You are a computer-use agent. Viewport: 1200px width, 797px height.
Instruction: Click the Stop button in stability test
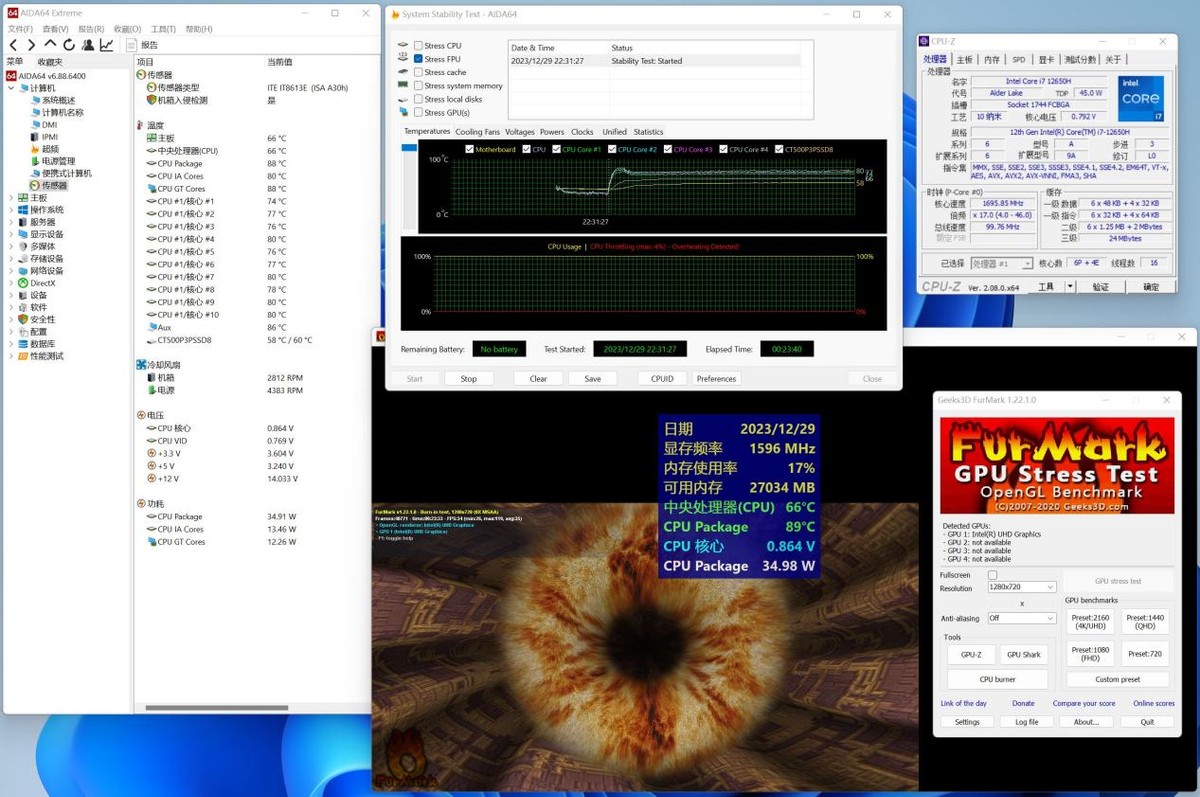468,379
